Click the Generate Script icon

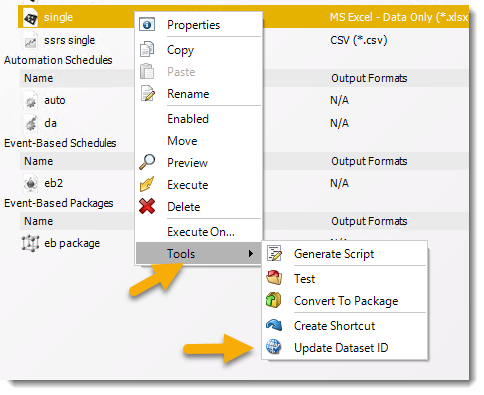click(275, 253)
